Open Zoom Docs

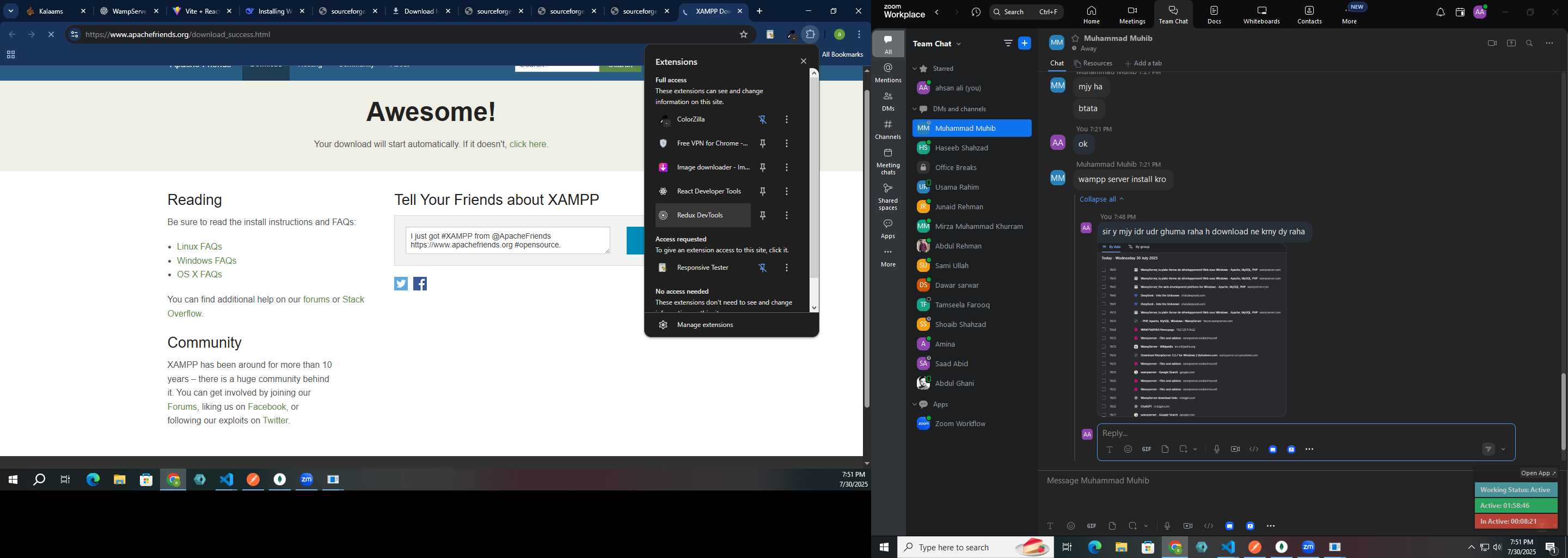[x=1214, y=15]
